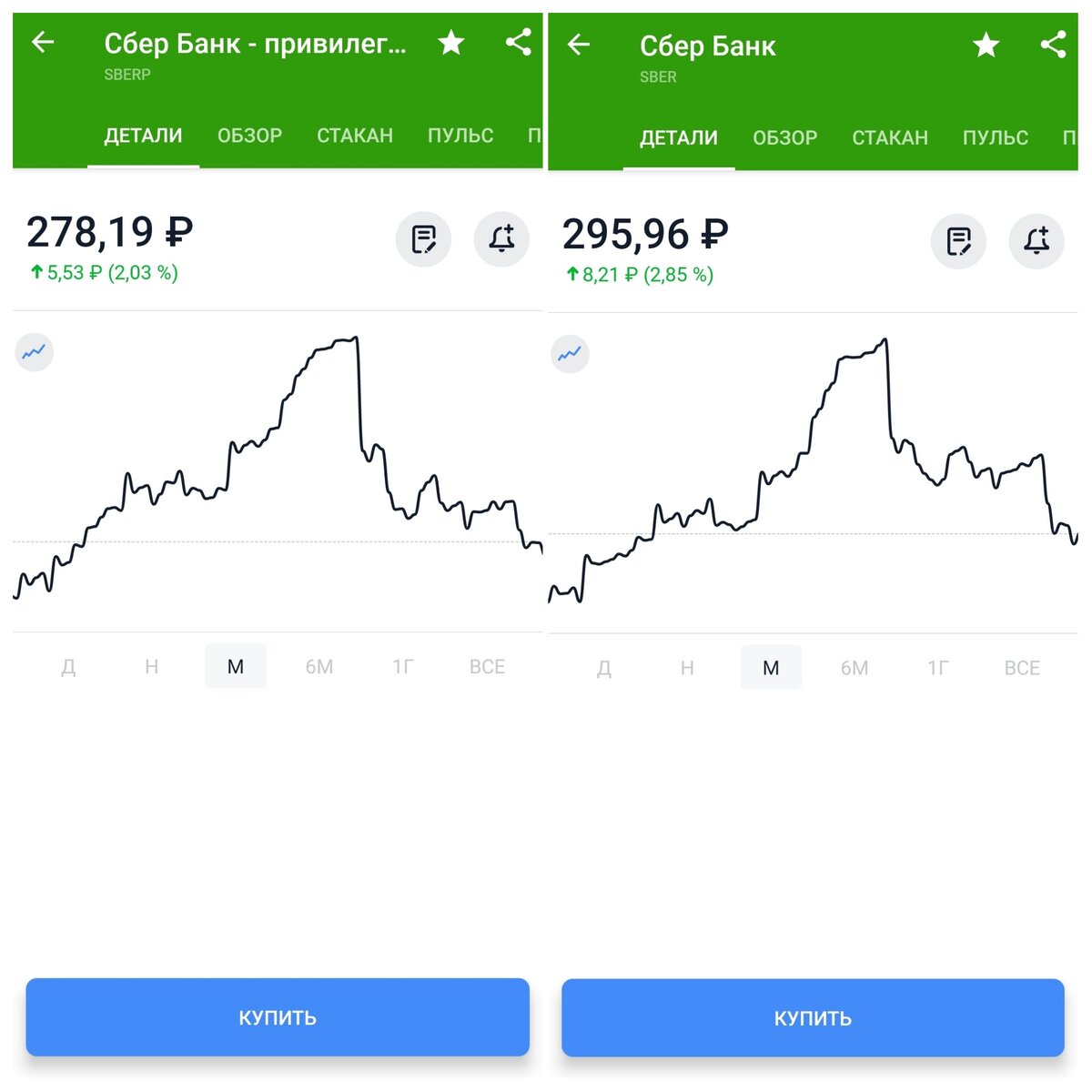This screenshot has width=1092, height=1092.
Task: Open СТАКАН tab on SBER page
Action: (x=890, y=138)
